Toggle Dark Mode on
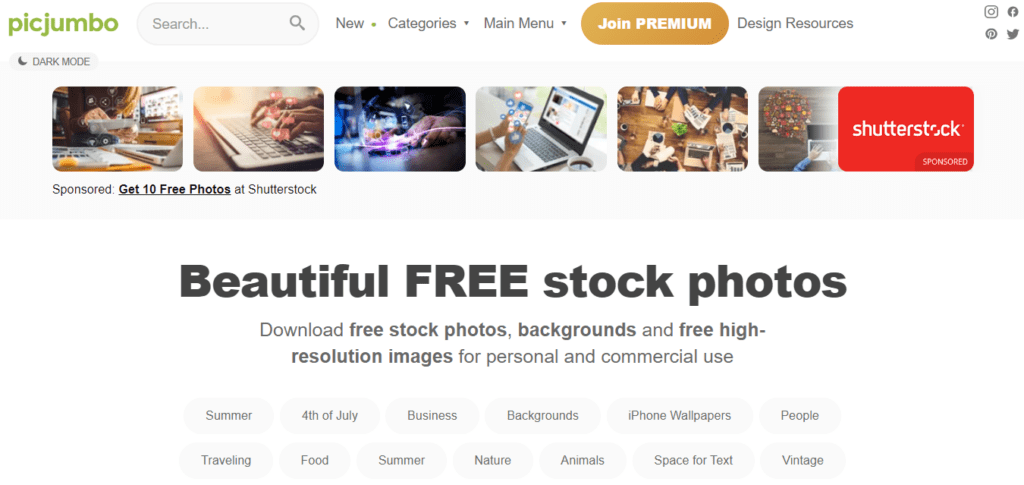 [x=54, y=61]
